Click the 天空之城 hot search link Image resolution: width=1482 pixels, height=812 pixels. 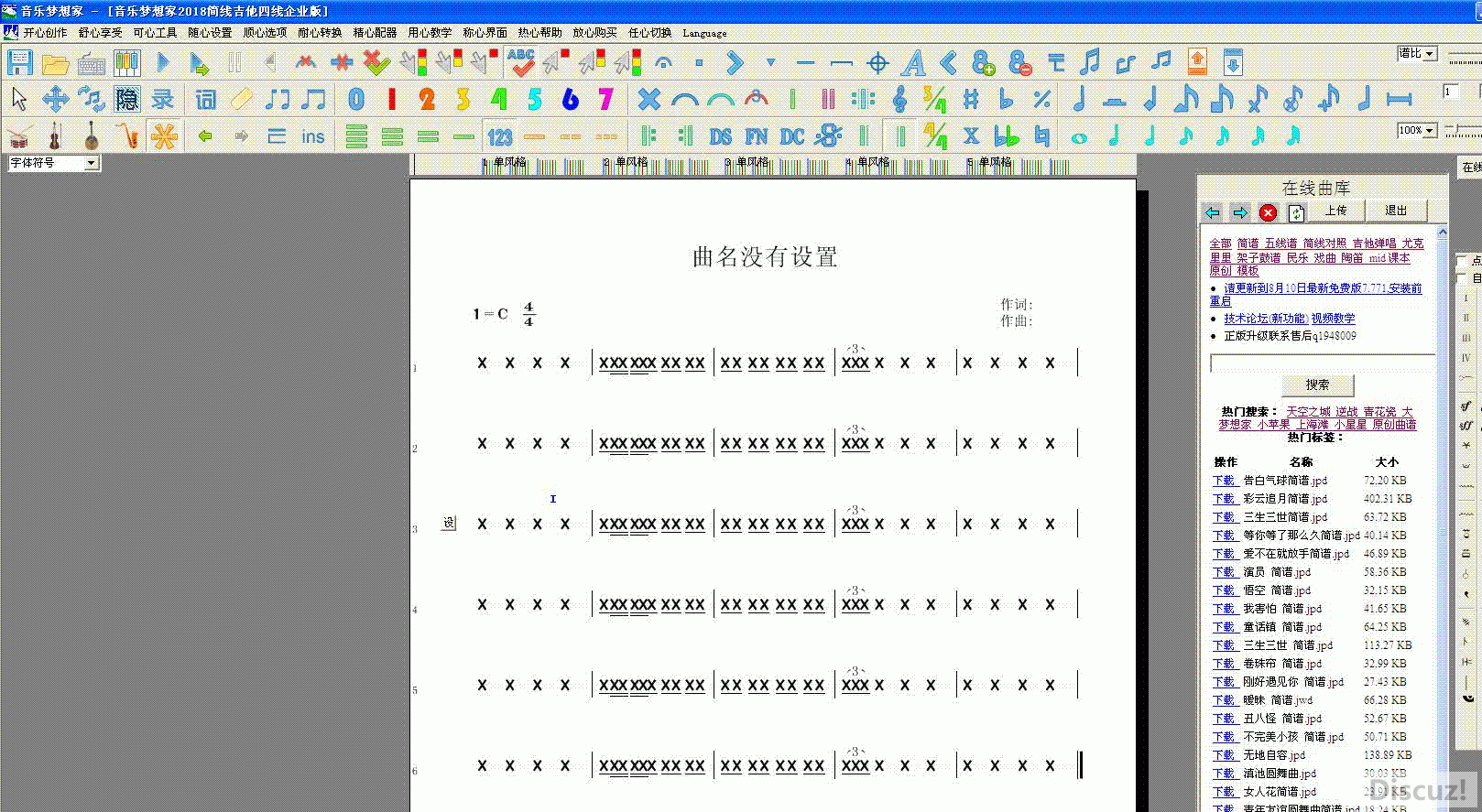coord(1308,412)
